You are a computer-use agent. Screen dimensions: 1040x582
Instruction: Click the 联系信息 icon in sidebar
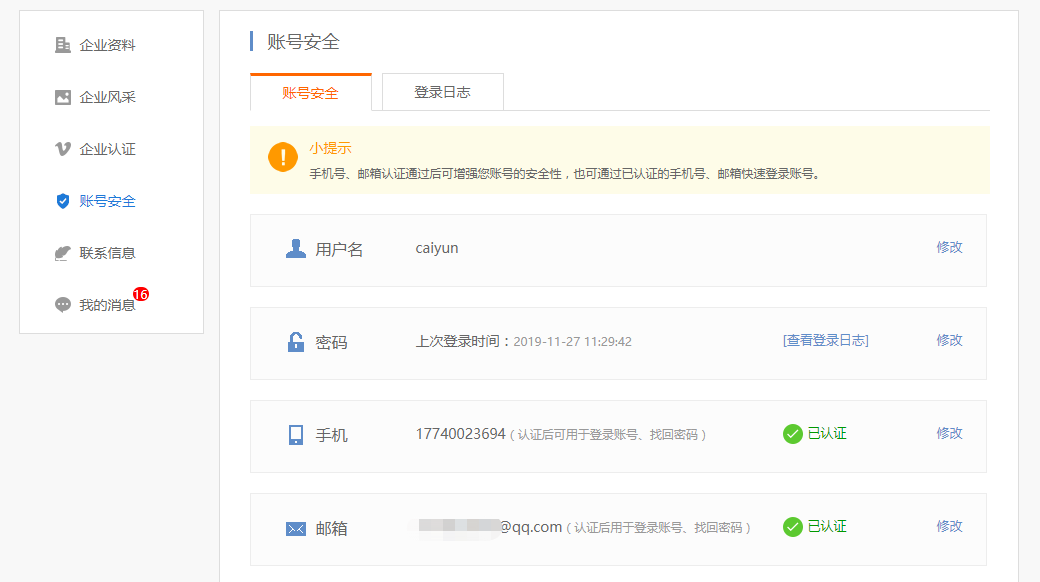(x=63, y=253)
